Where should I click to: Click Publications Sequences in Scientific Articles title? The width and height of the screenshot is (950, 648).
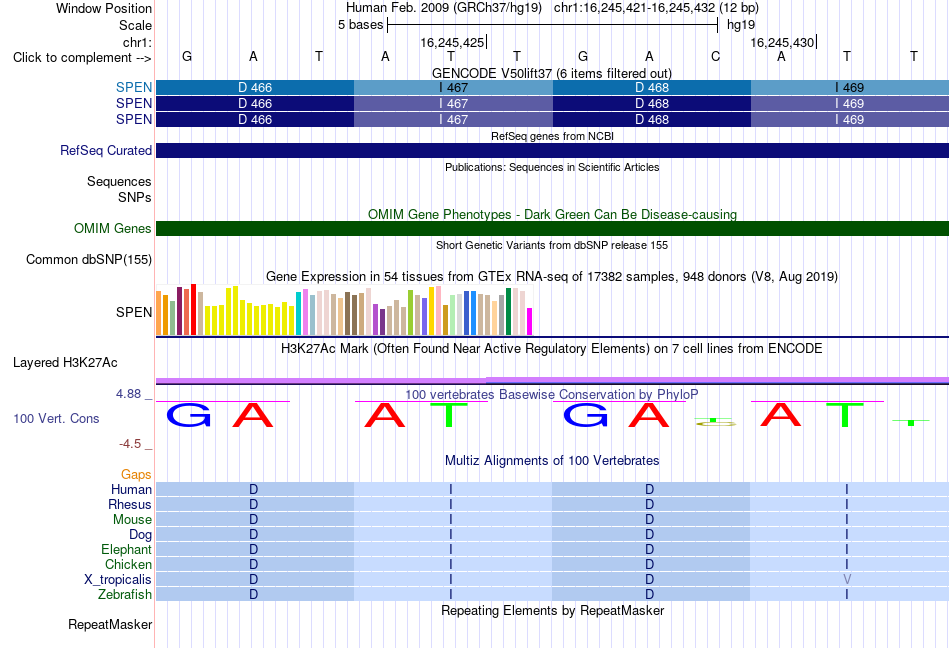pos(552,167)
